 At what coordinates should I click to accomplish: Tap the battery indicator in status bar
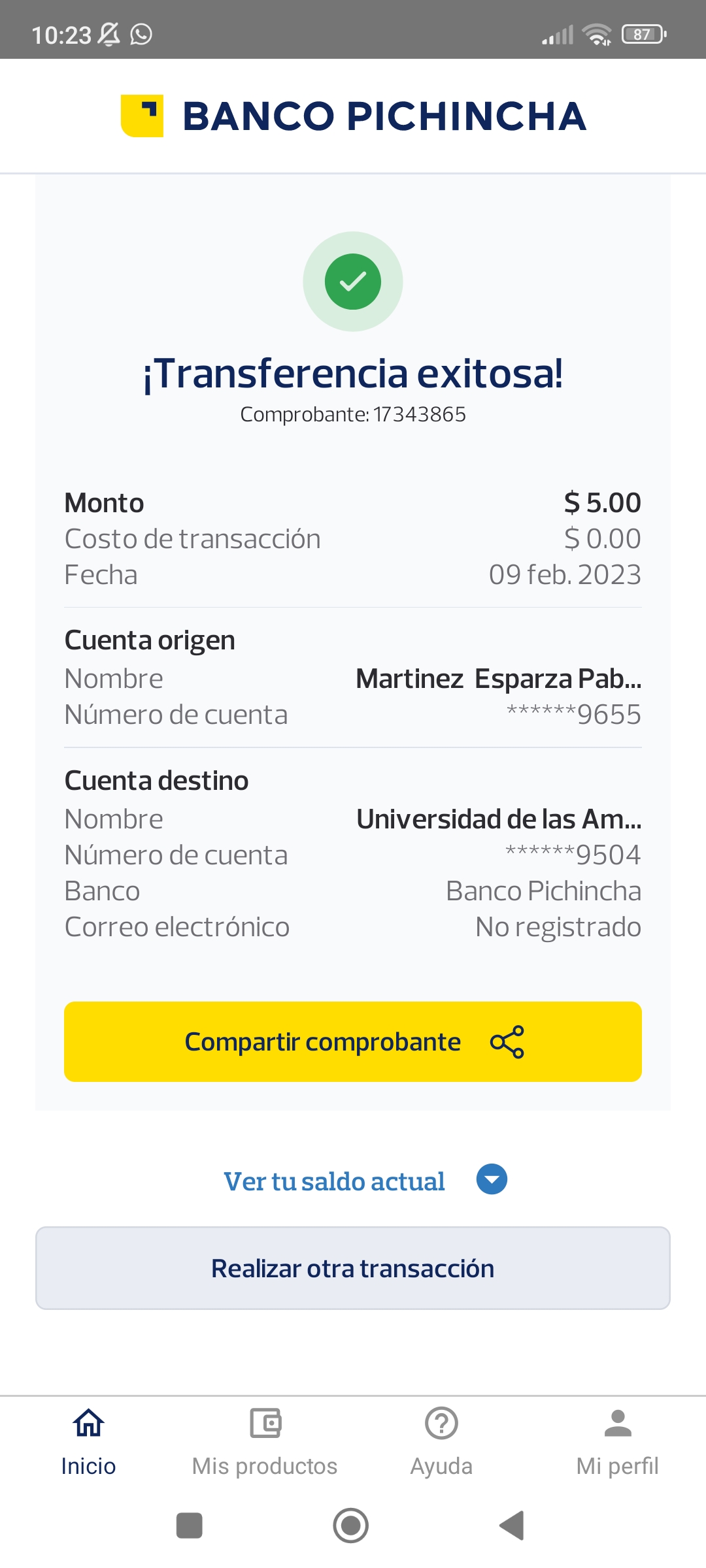coord(643,34)
